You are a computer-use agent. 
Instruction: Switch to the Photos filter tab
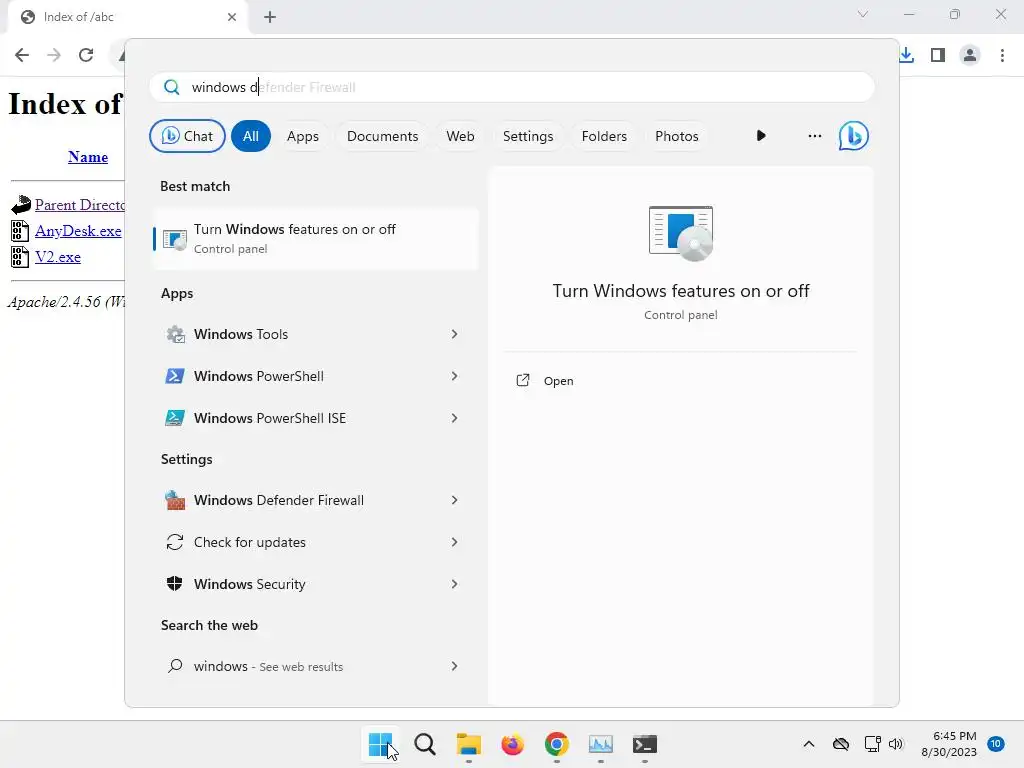tap(677, 136)
